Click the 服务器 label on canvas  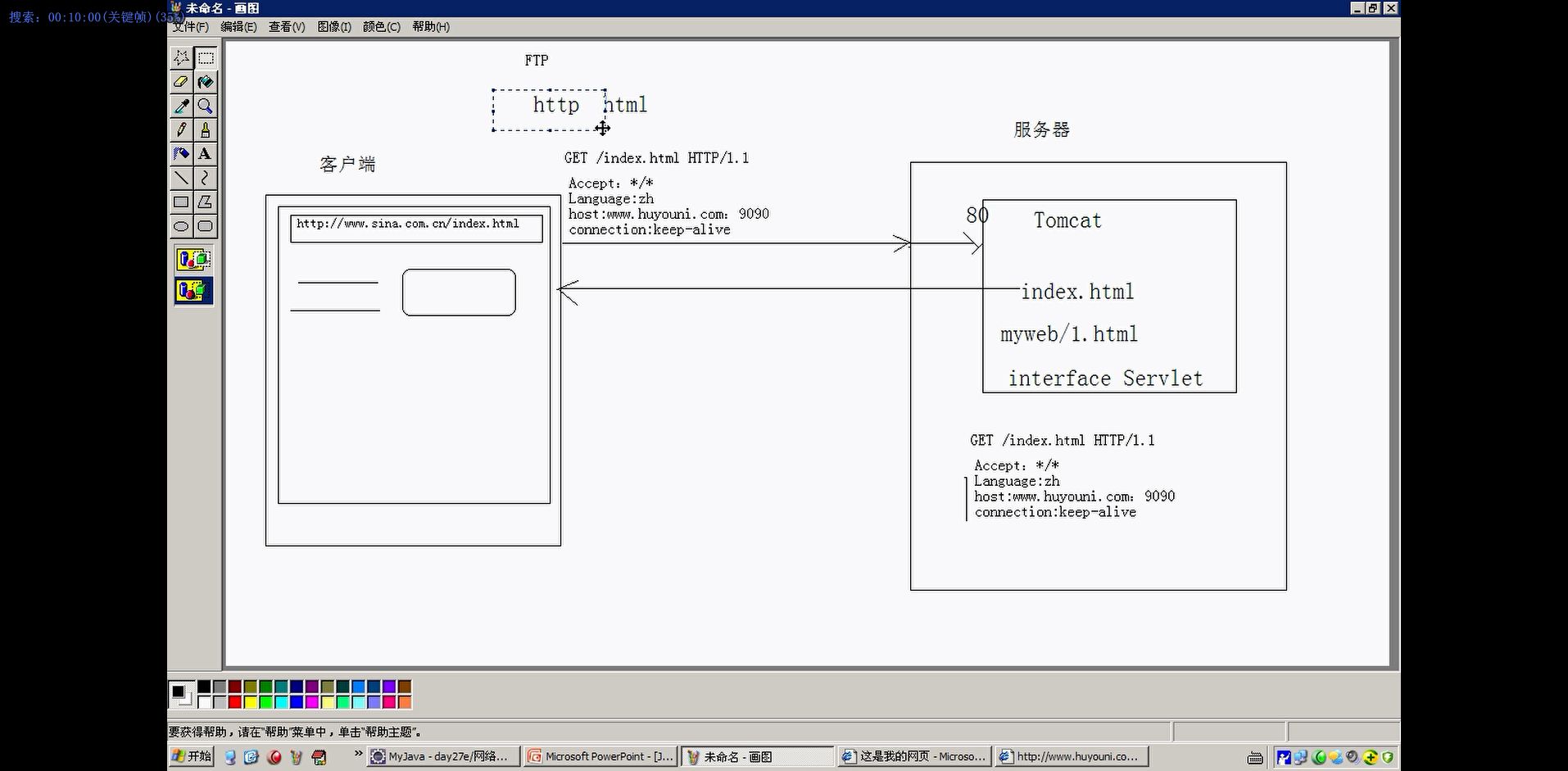point(1041,129)
